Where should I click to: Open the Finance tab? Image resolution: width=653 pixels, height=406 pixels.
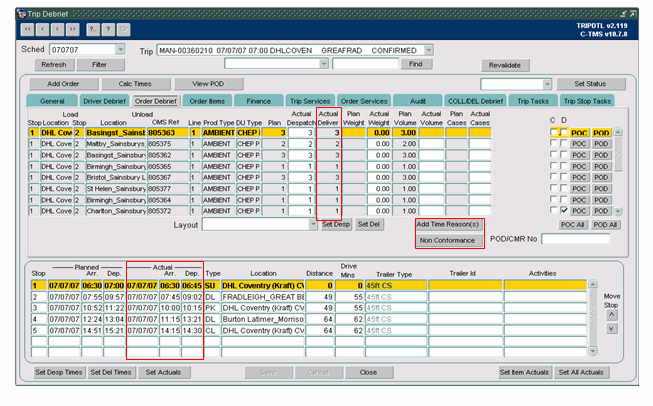(259, 101)
